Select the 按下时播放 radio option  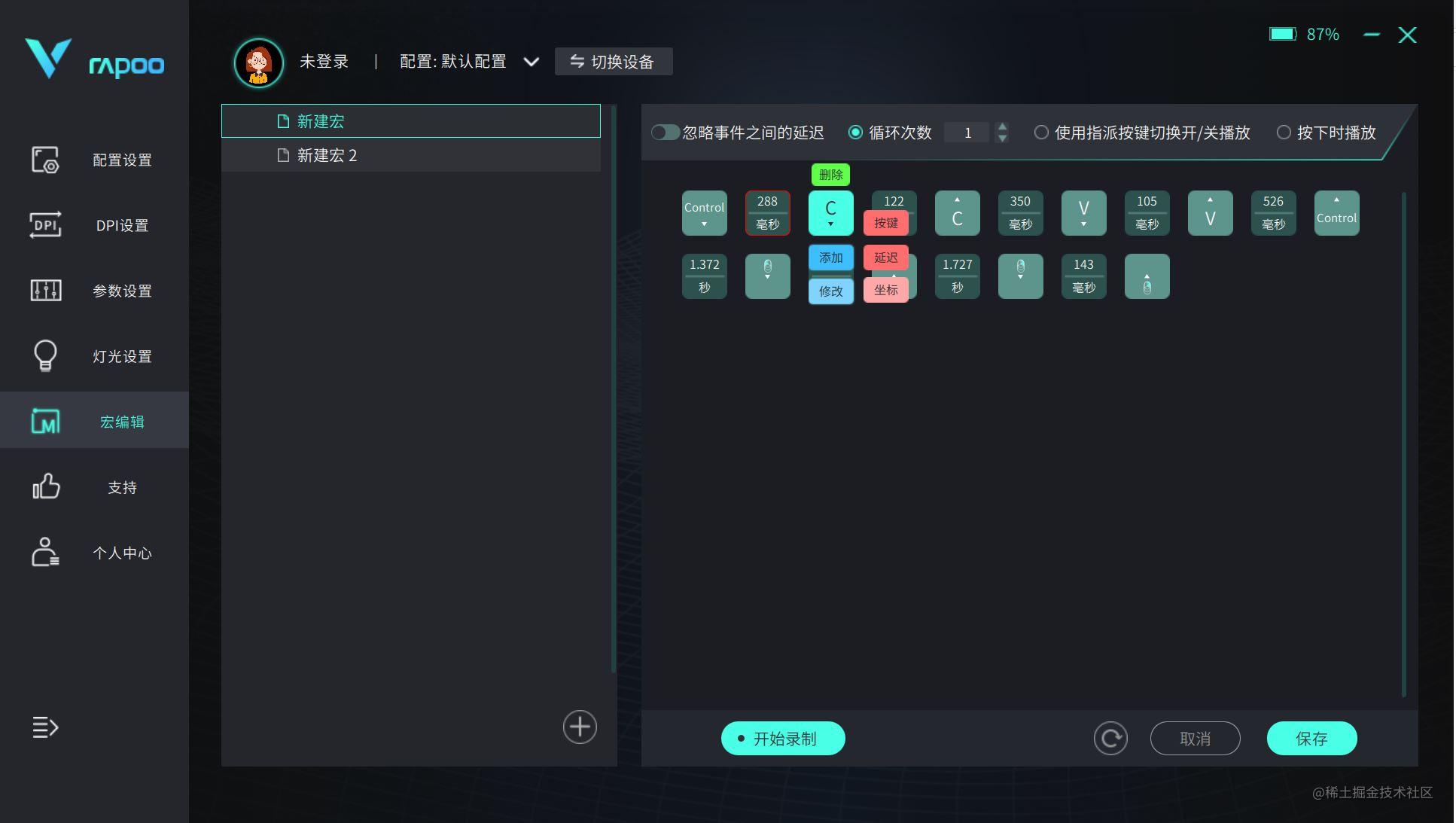click(1283, 133)
